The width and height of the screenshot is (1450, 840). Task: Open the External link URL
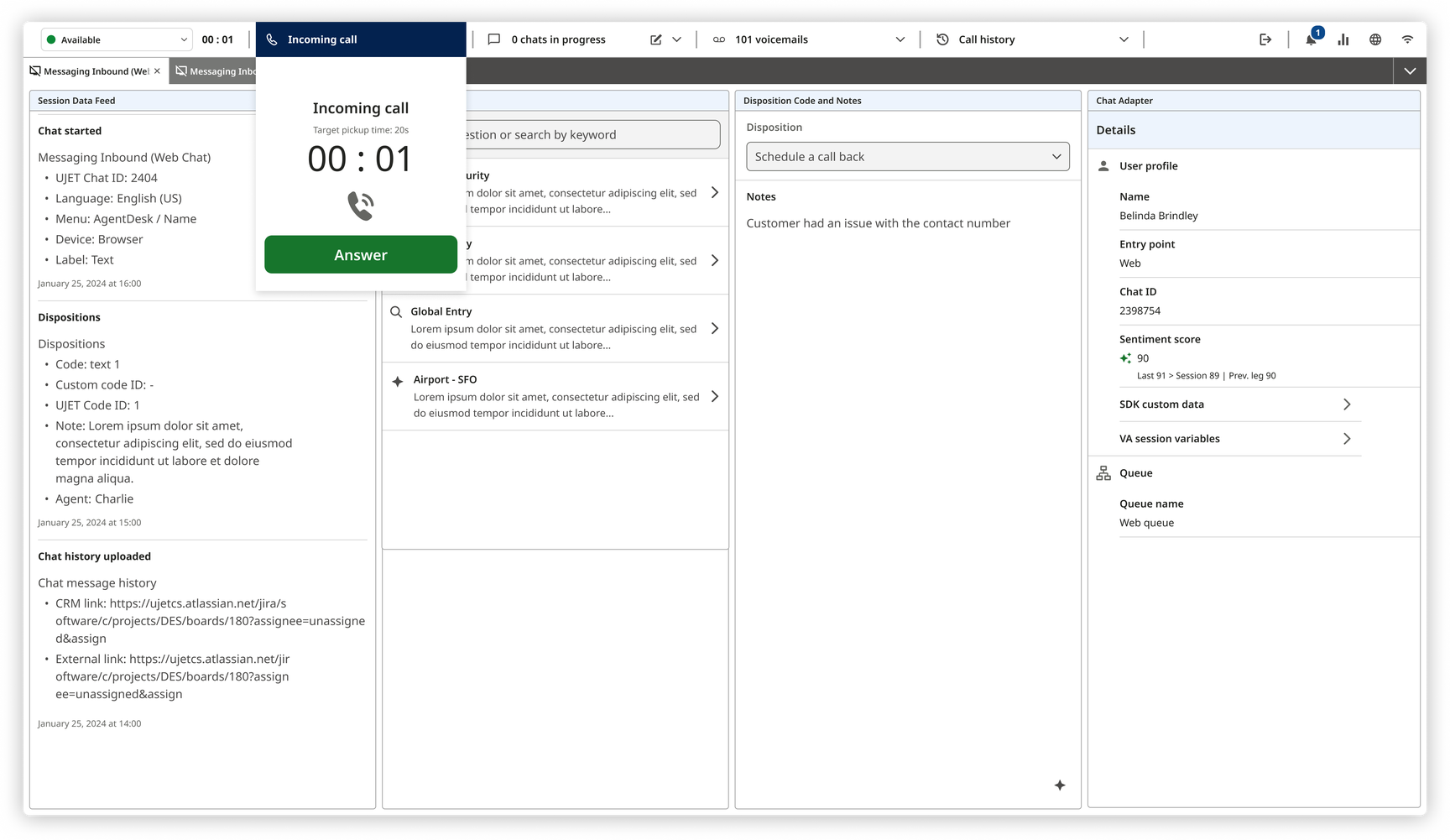pyautogui.click(x=173, y=676)
